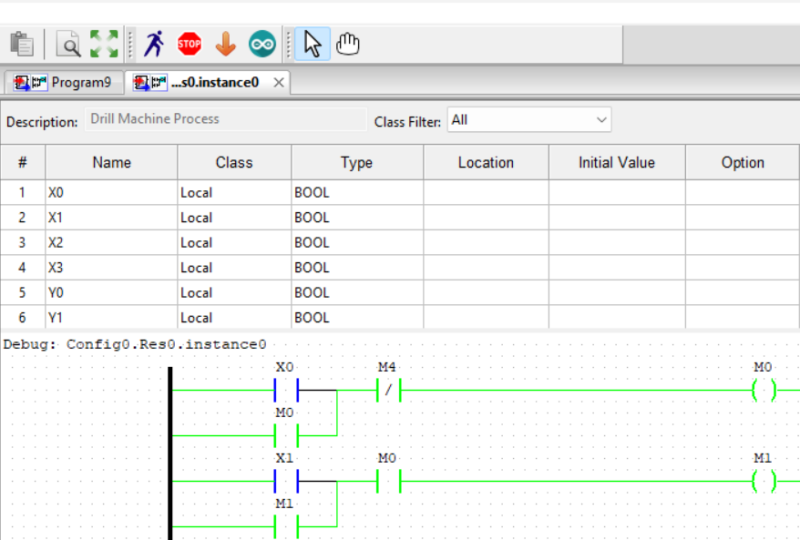Screen dimensions: 800x540
Task: Click the BOOL type cell for Y0
Action: pyautogui.click(x=357, y=292)
